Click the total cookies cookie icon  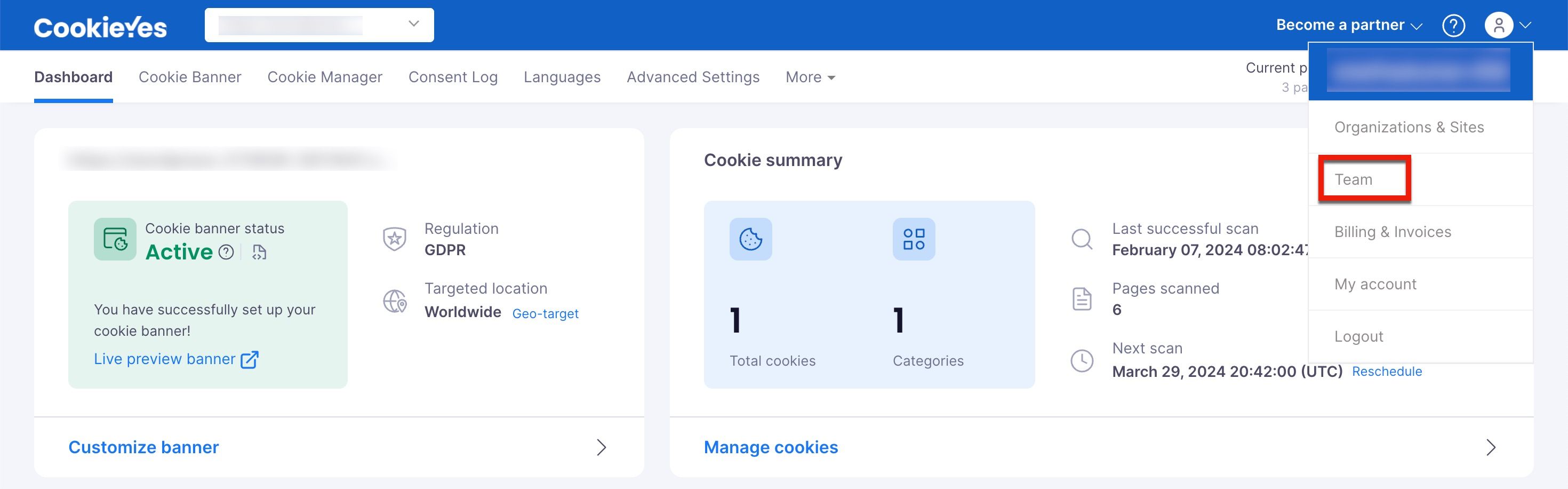click(750, 239)
